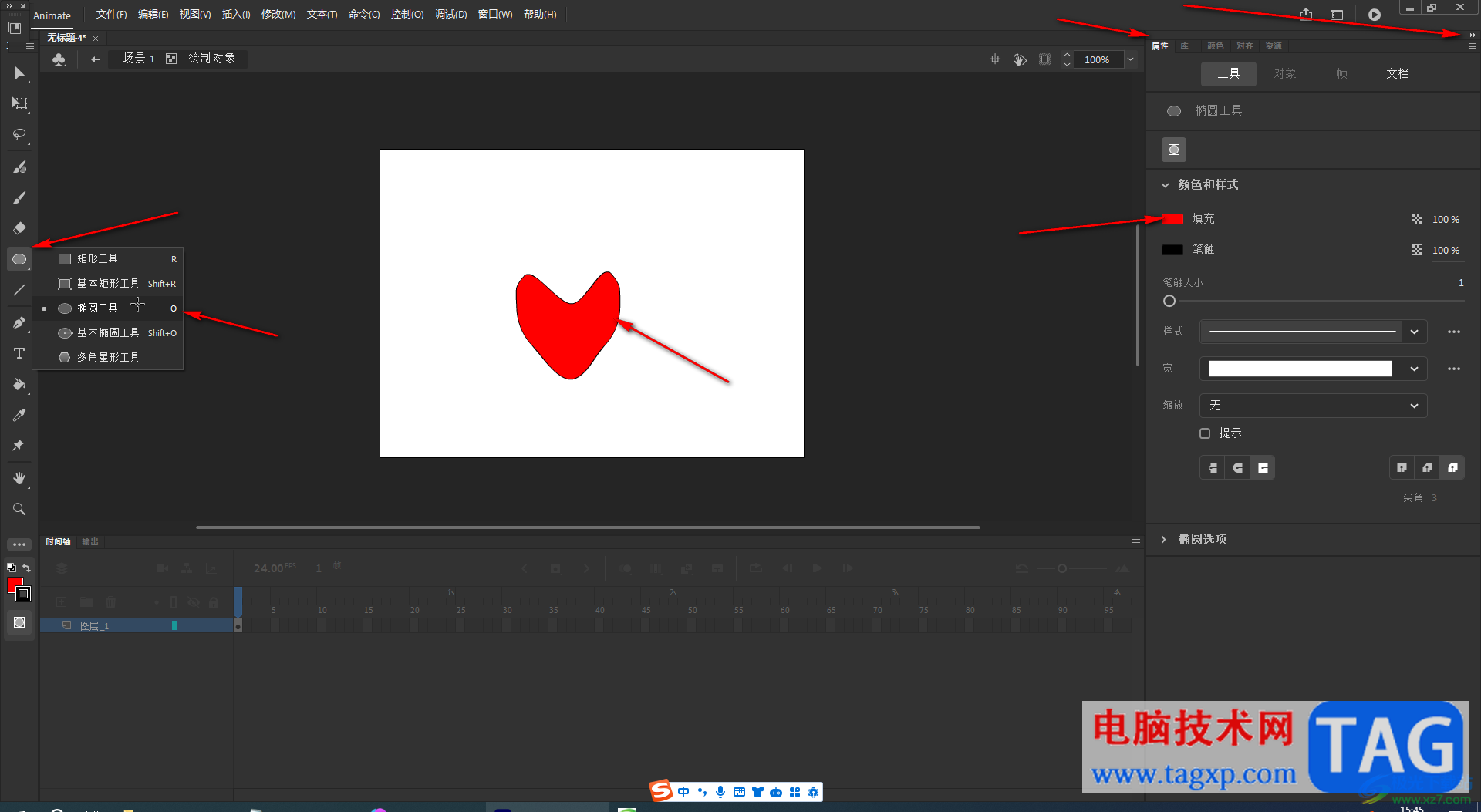This screenshot has height=812, width=1481.
Task: Click the black and white default colors icon
Action: [12, 568]
